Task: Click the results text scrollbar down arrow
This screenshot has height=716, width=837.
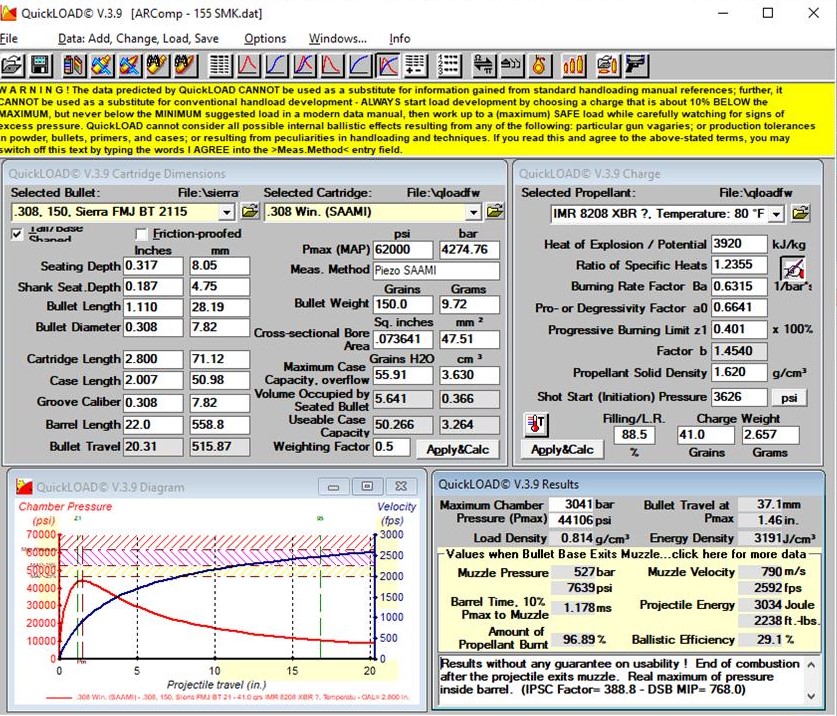Action: pos(811,696)
